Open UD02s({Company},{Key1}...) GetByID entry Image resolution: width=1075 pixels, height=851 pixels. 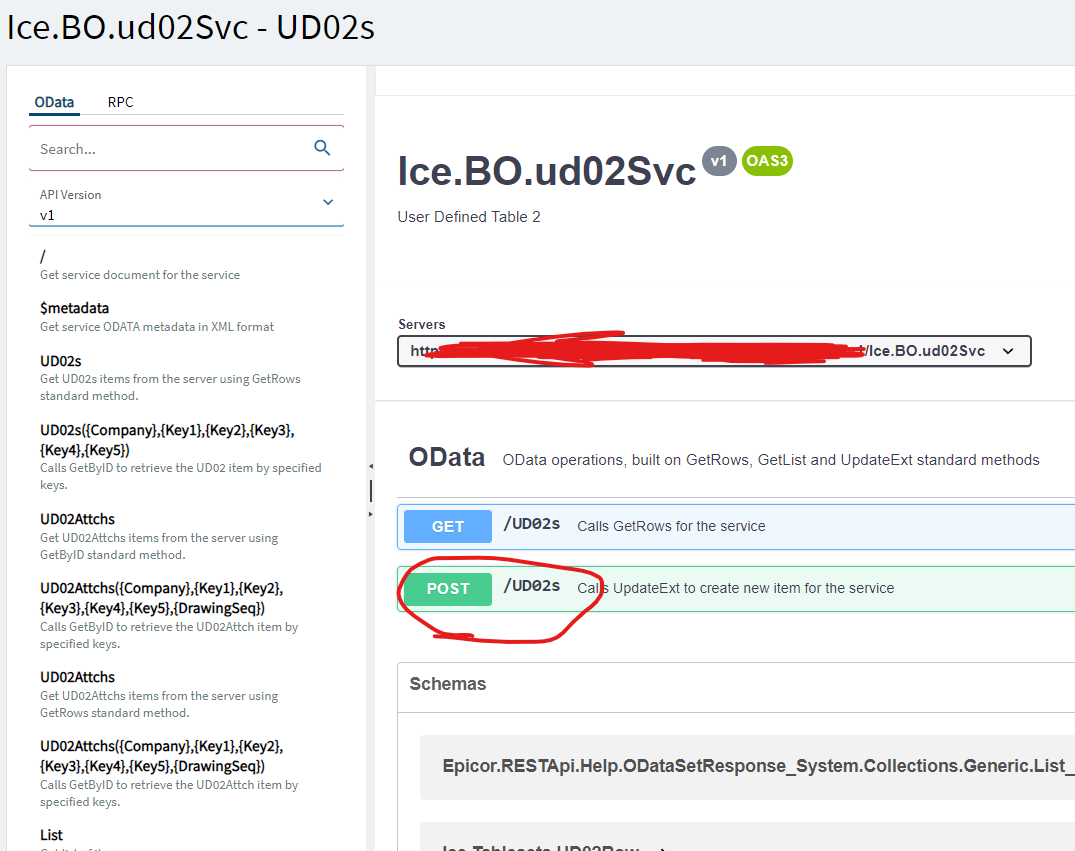point(181,457)
